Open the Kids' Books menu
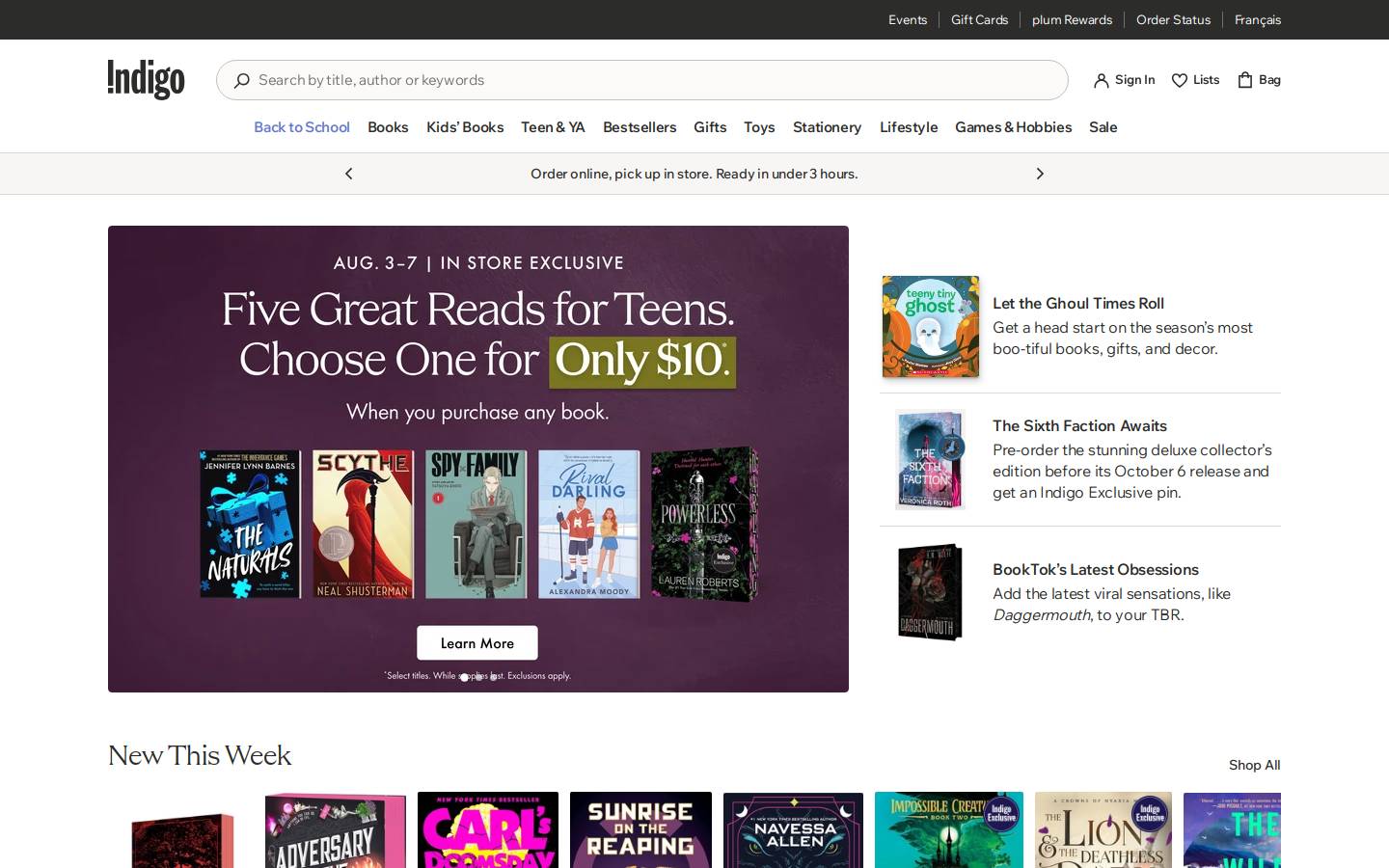The width and height of the screenshot is (1389, 868). click(465, 127)
